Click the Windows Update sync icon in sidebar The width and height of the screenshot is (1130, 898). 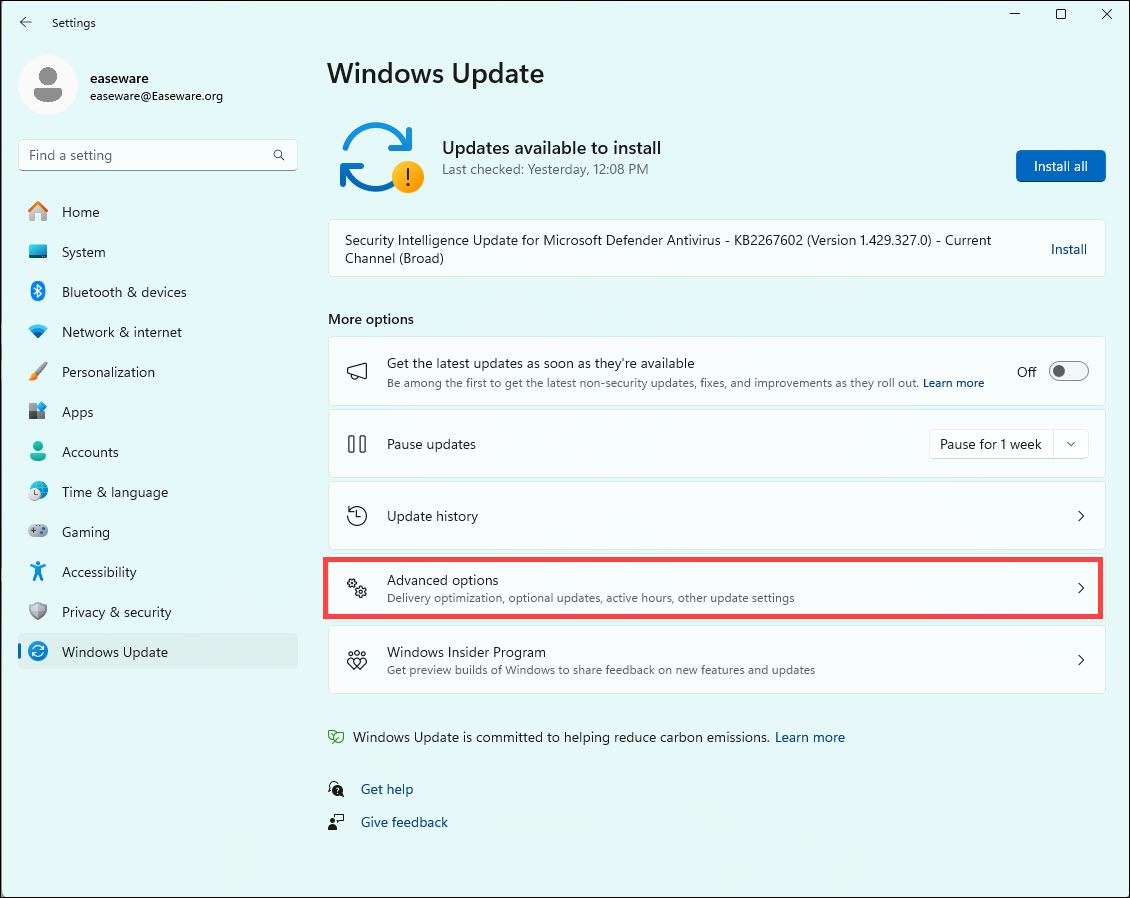pos(38,652)
